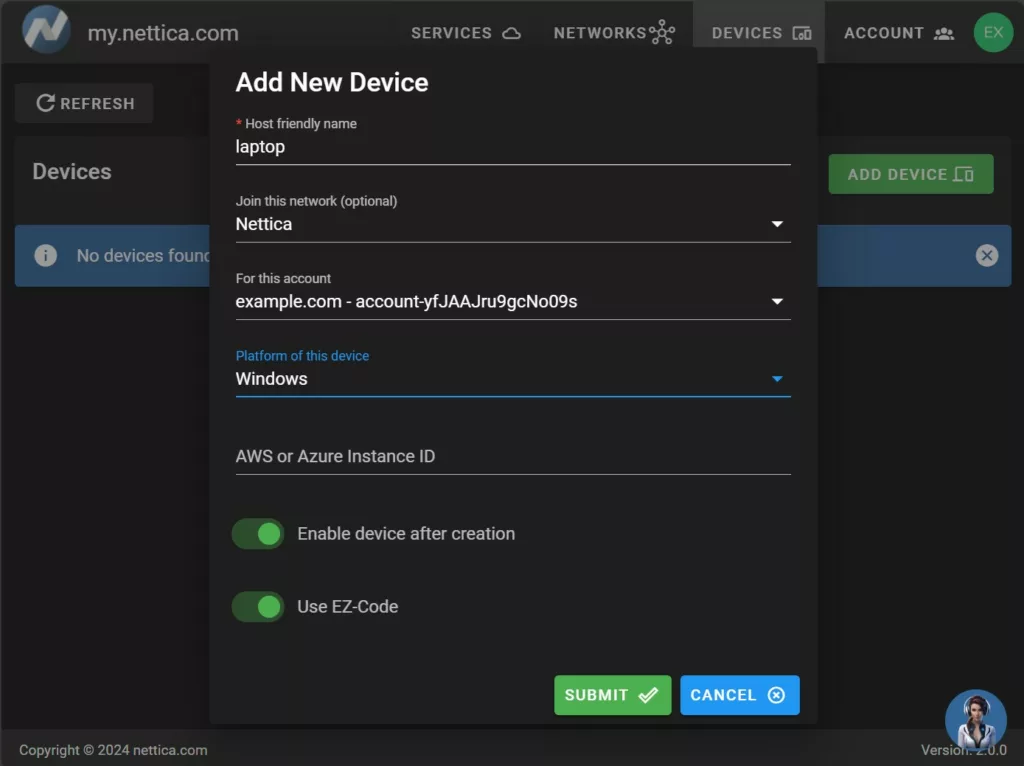The image size is (1024, 766).
Task: Open Platform of this device dropdown
Action: coord(776,379)
